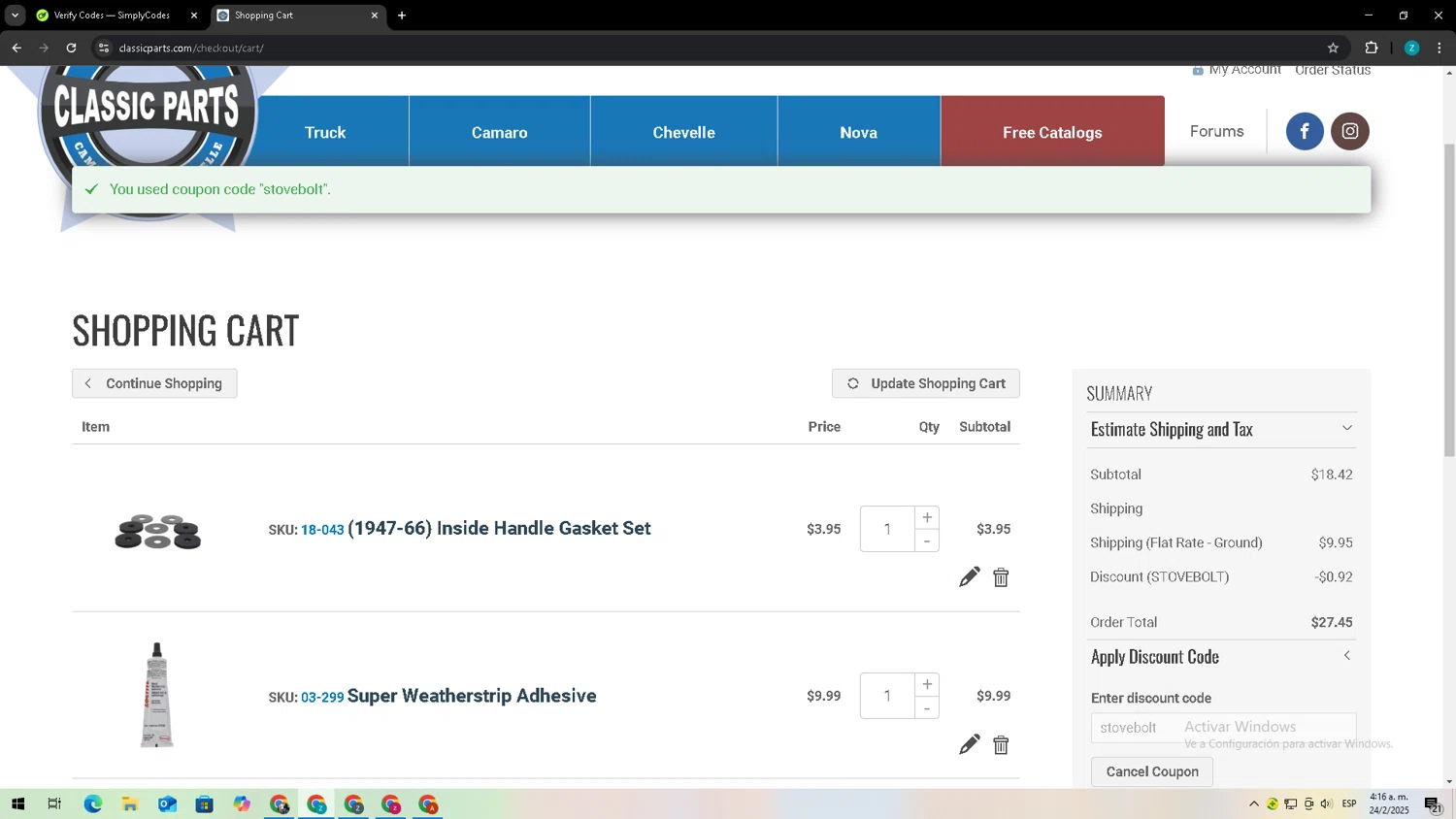Viewport: 1456px width, 819px height.
Task: Open the Truck menu
Action: click(325, 132)
